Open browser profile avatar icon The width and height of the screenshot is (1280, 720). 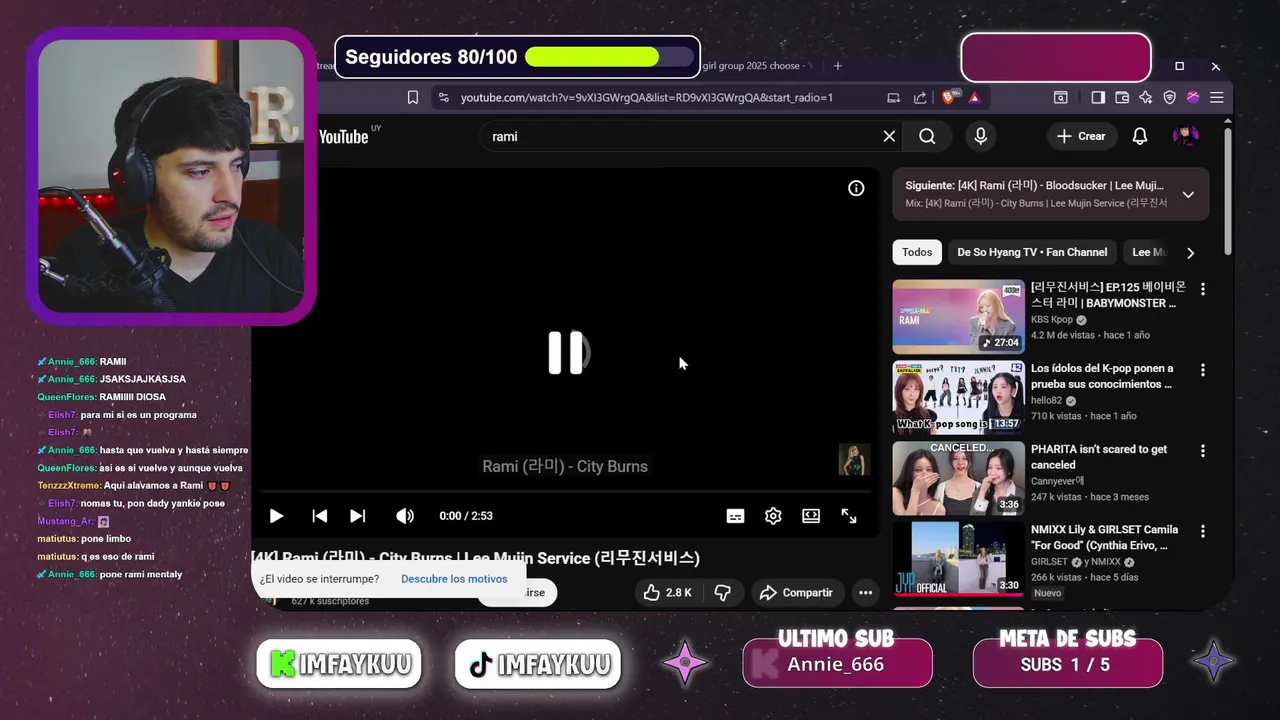tap(1193, 97)
